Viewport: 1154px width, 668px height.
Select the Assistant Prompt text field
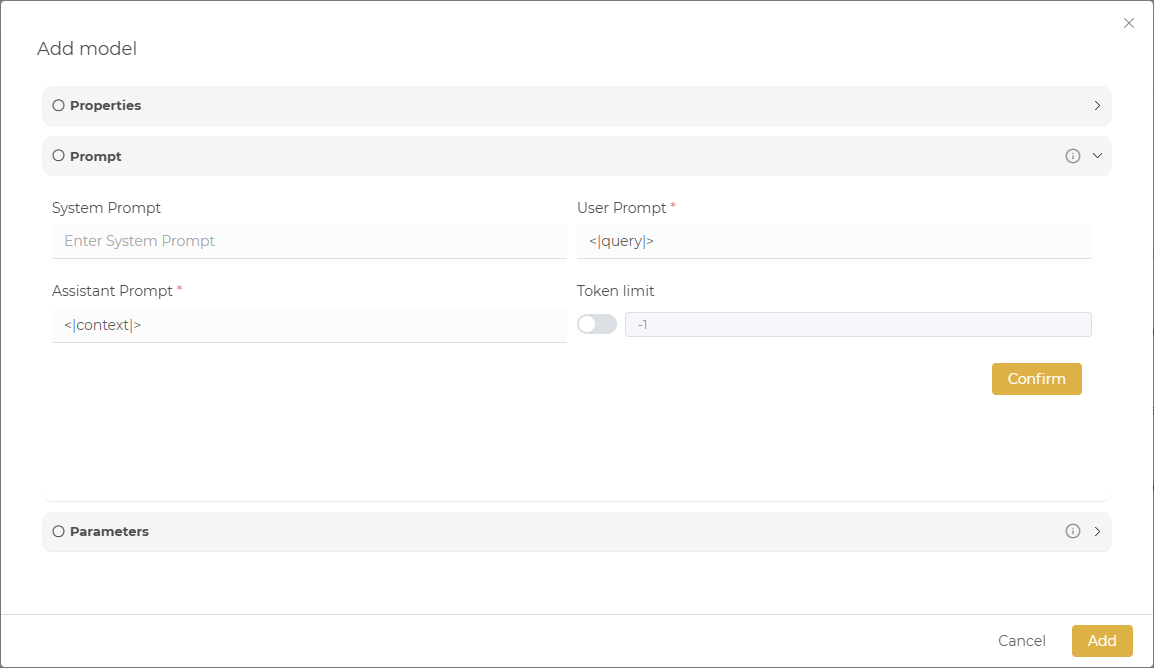click(308, 325)
